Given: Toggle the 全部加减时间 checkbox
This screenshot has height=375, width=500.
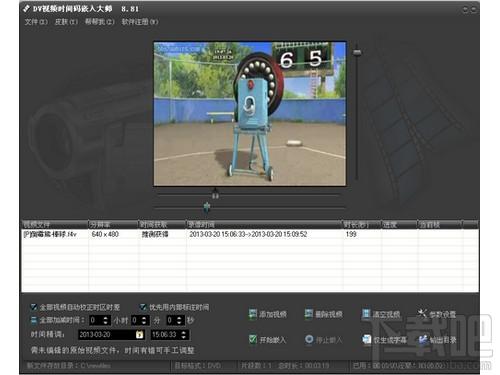Looking at the screenshot, I should [x=34, y=320].
